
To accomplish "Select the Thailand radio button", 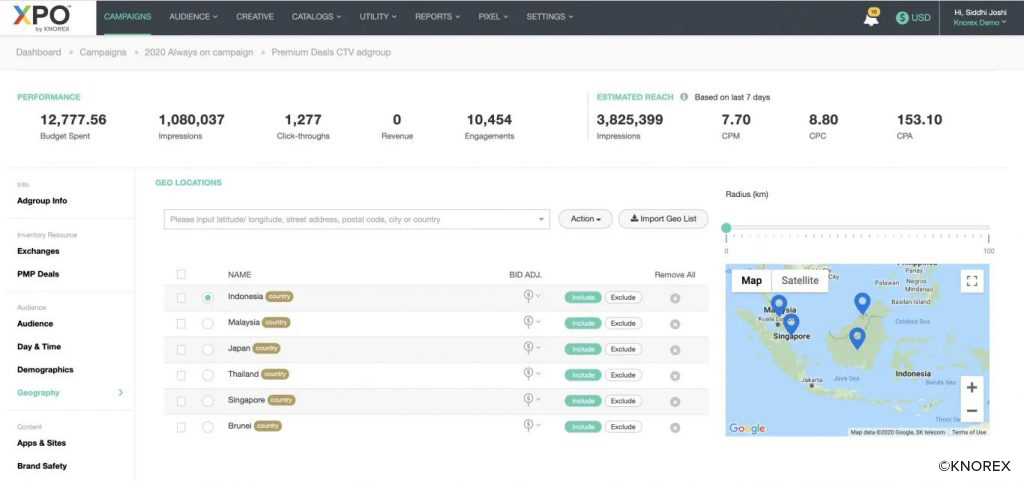I will tap(207, 375).
